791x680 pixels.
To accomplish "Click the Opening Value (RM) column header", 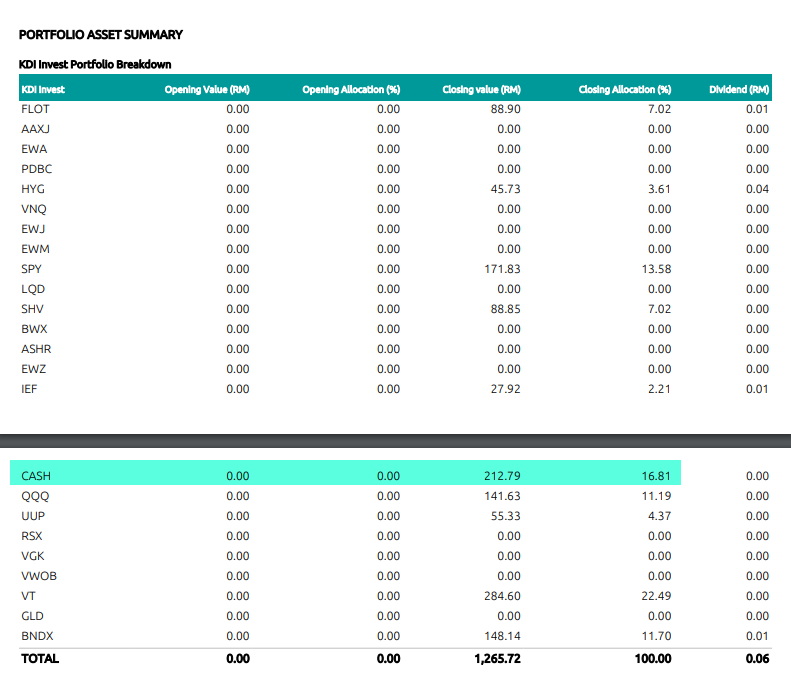I will click(x=207, y=89).
